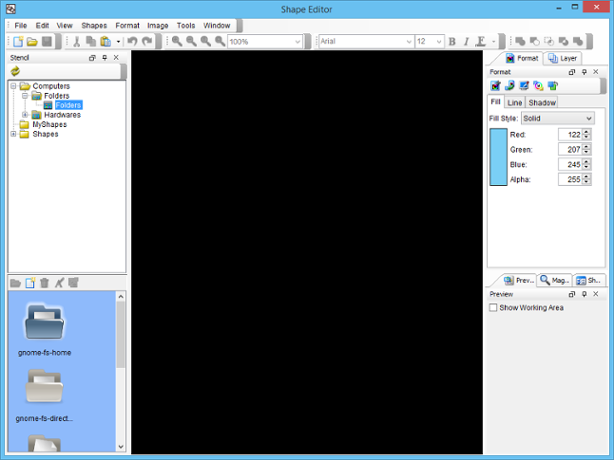Image resolution: width=614 pixels, height=460 pixels.
Task: Open the Image menu
Action: [x=157, y=25]
